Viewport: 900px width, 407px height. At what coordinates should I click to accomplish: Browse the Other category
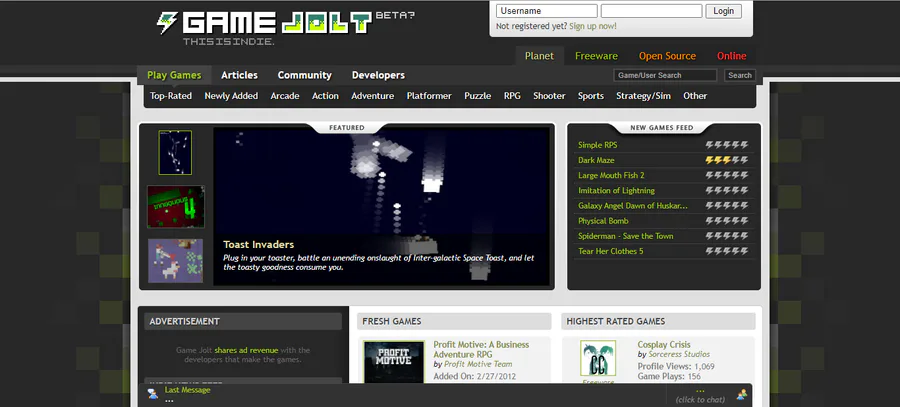pyautogui.click(x=695, y=96)
